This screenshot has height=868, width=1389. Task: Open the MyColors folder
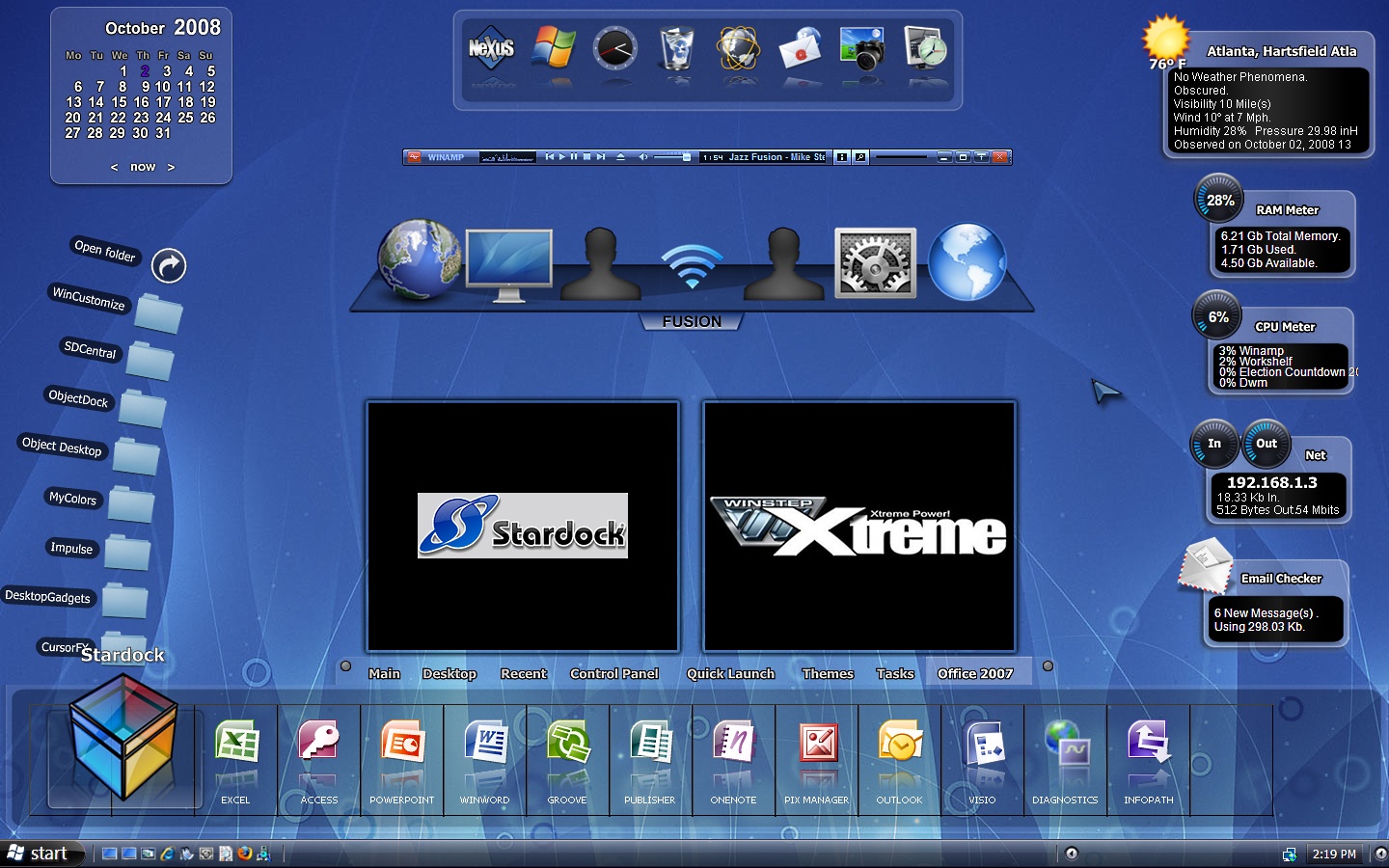[x=131, y=503]
